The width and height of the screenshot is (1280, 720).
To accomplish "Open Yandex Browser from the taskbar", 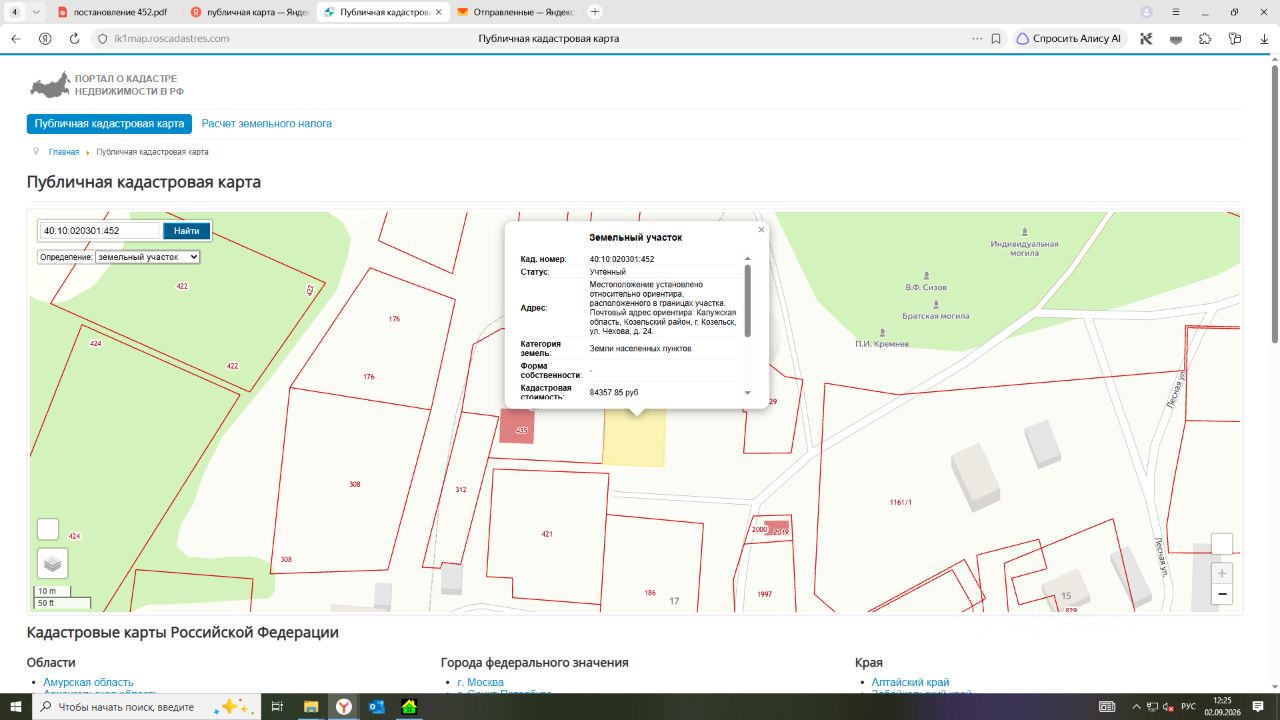I will click(343, 706).
